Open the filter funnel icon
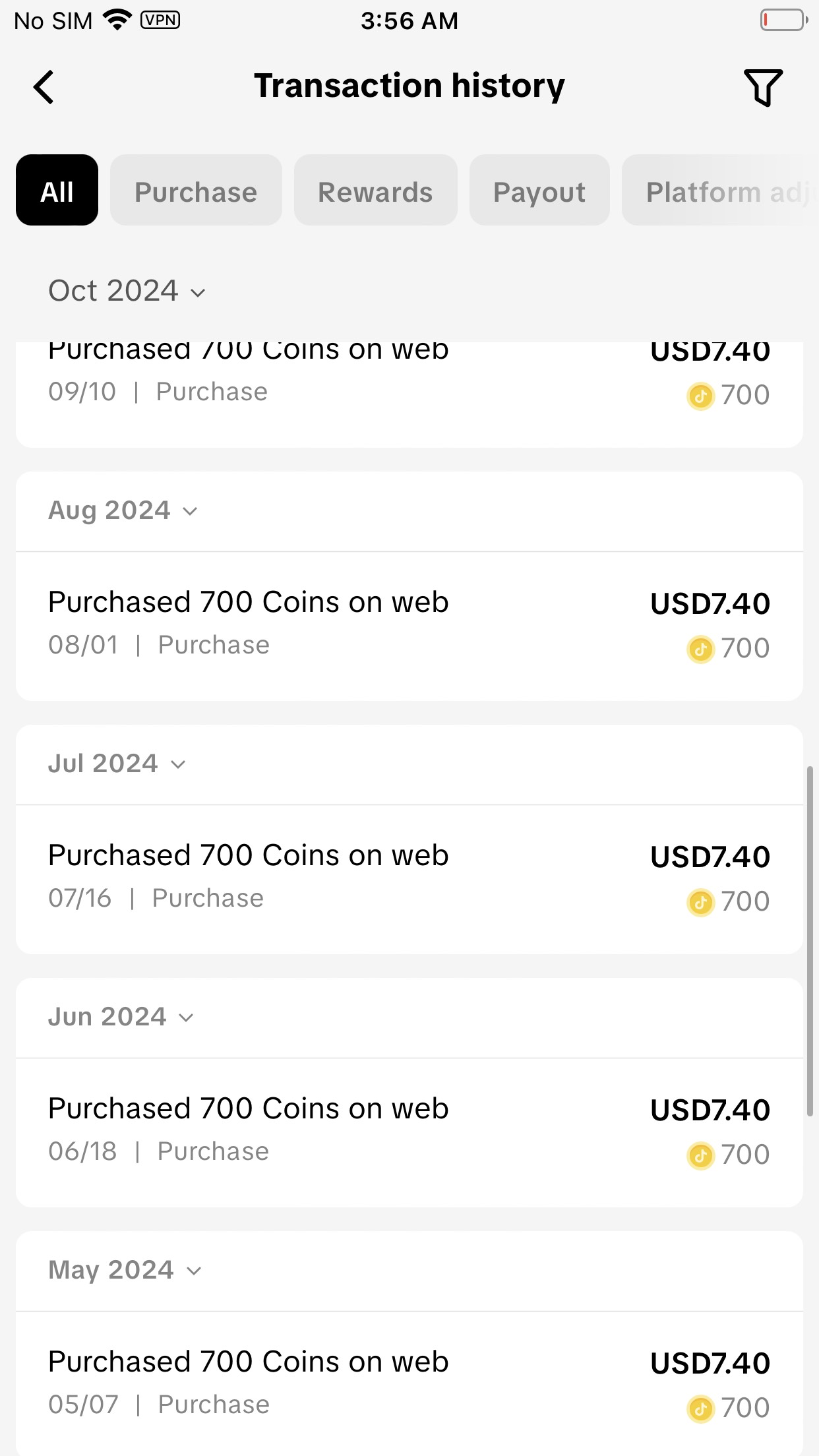 763,87
